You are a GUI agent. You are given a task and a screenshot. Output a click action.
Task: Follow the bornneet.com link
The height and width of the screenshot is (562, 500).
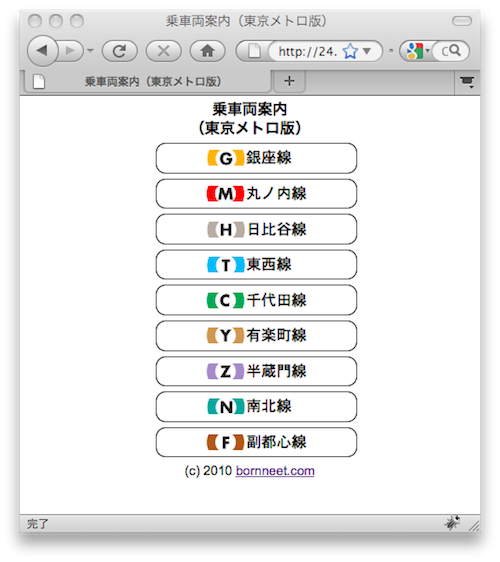tap(275, 471)
